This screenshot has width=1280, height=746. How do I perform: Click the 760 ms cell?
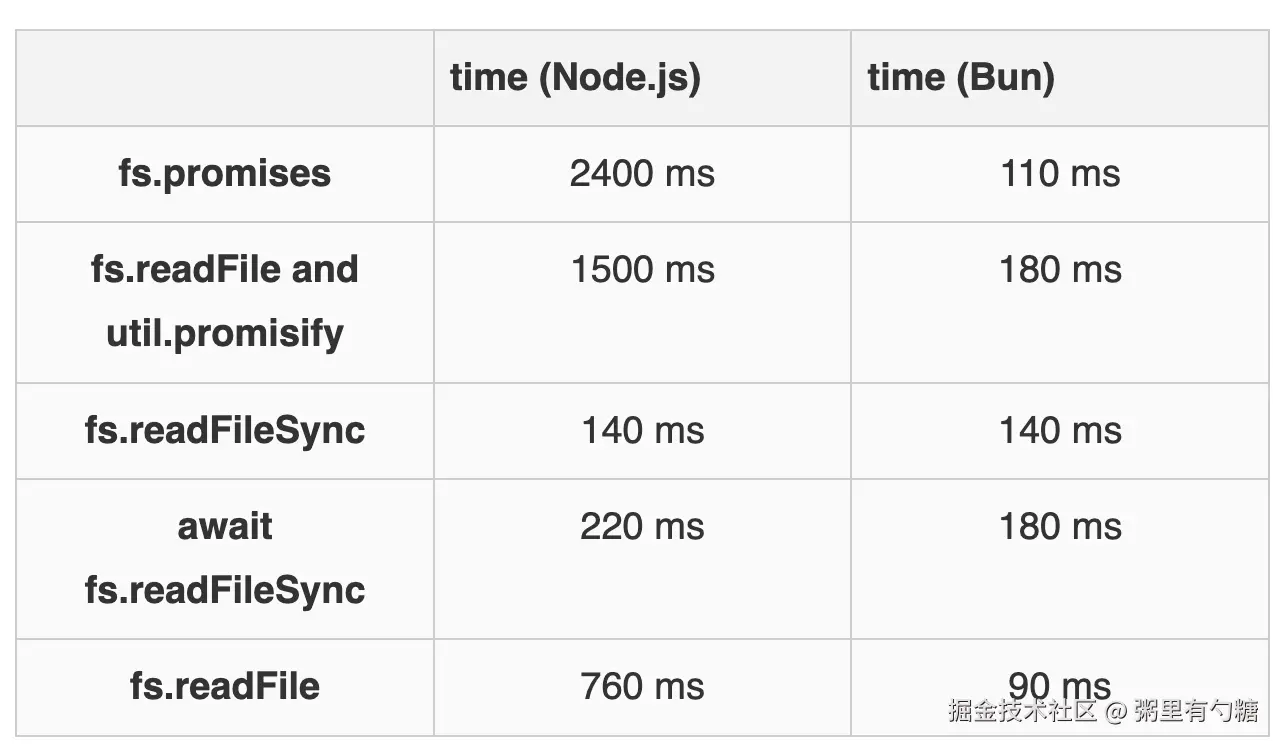tap(642, 686)
